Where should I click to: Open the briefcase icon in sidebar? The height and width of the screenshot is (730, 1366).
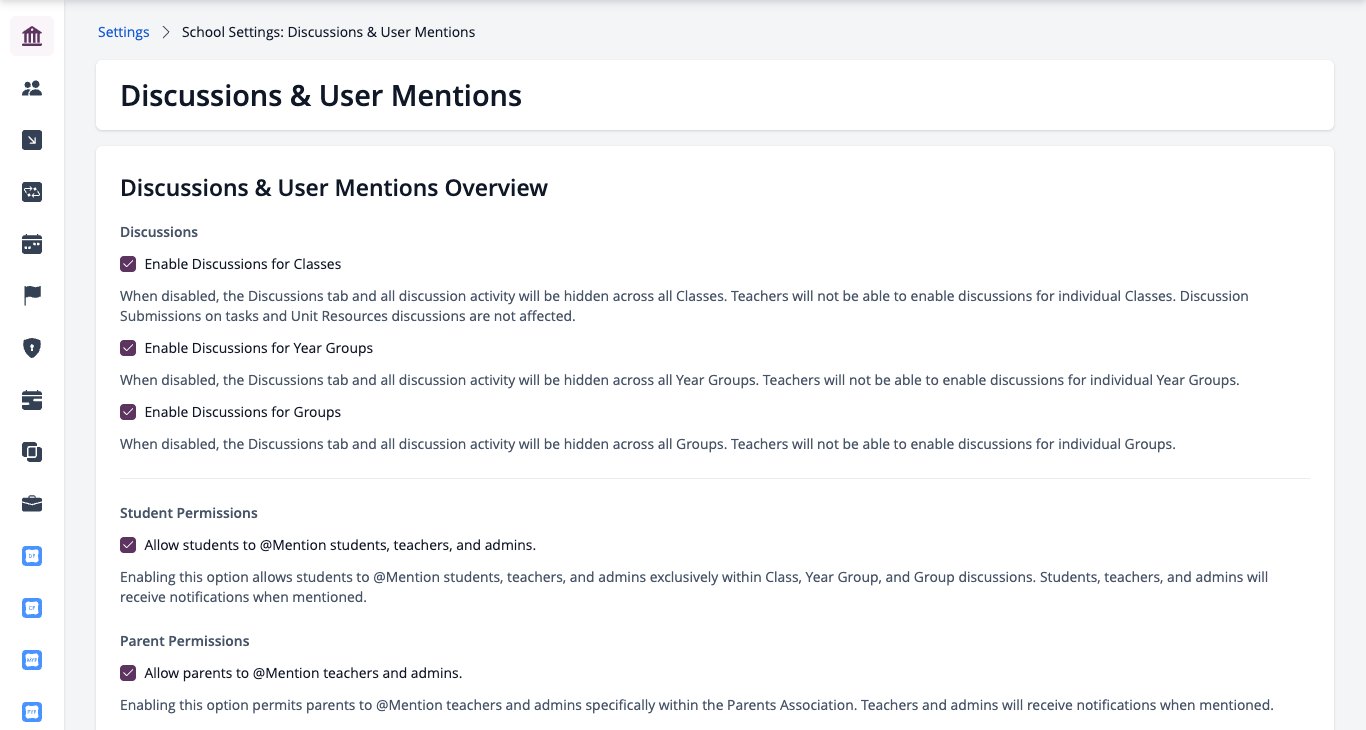point(32,505)
